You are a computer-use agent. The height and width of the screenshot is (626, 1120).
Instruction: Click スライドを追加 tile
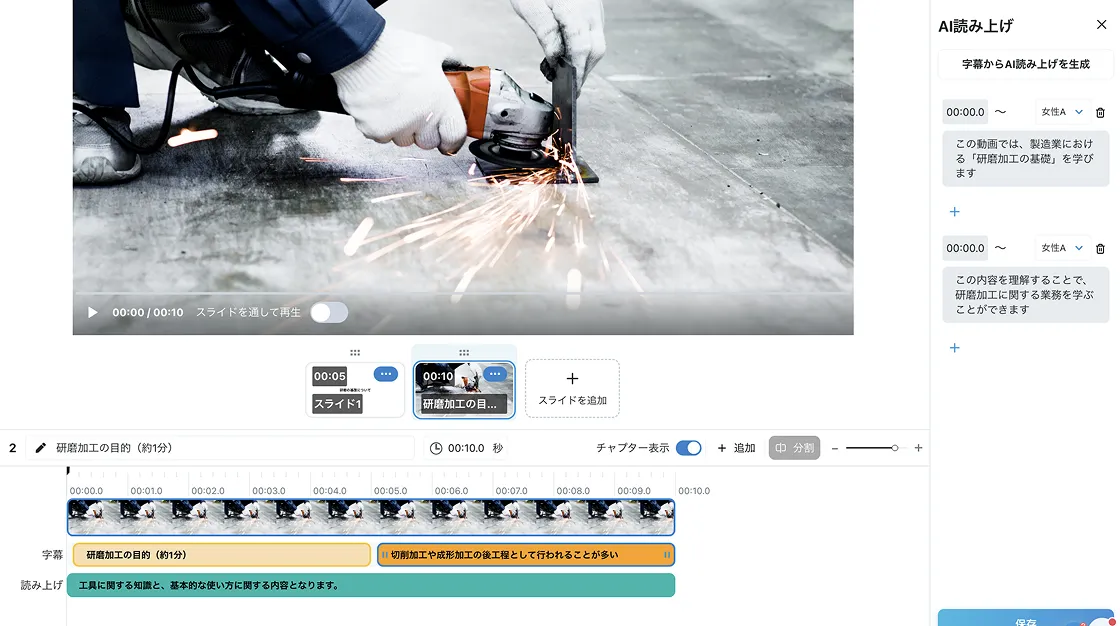[x=572, y=388]
